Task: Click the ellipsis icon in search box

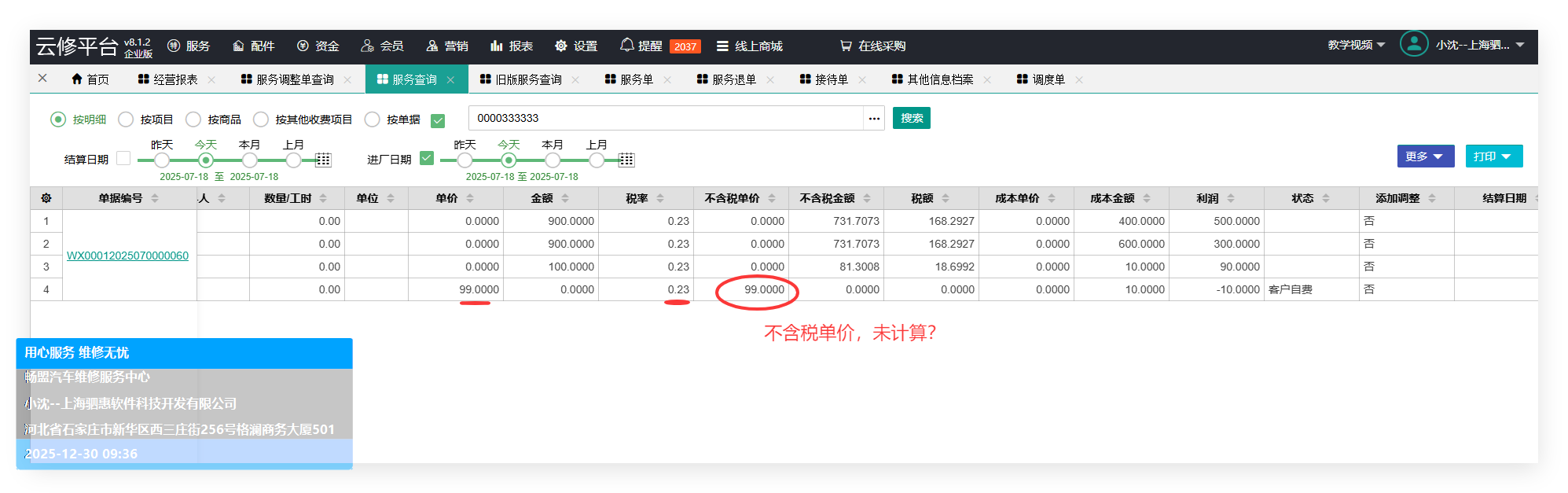Action: pyautogui.click(x=874, y=119)
